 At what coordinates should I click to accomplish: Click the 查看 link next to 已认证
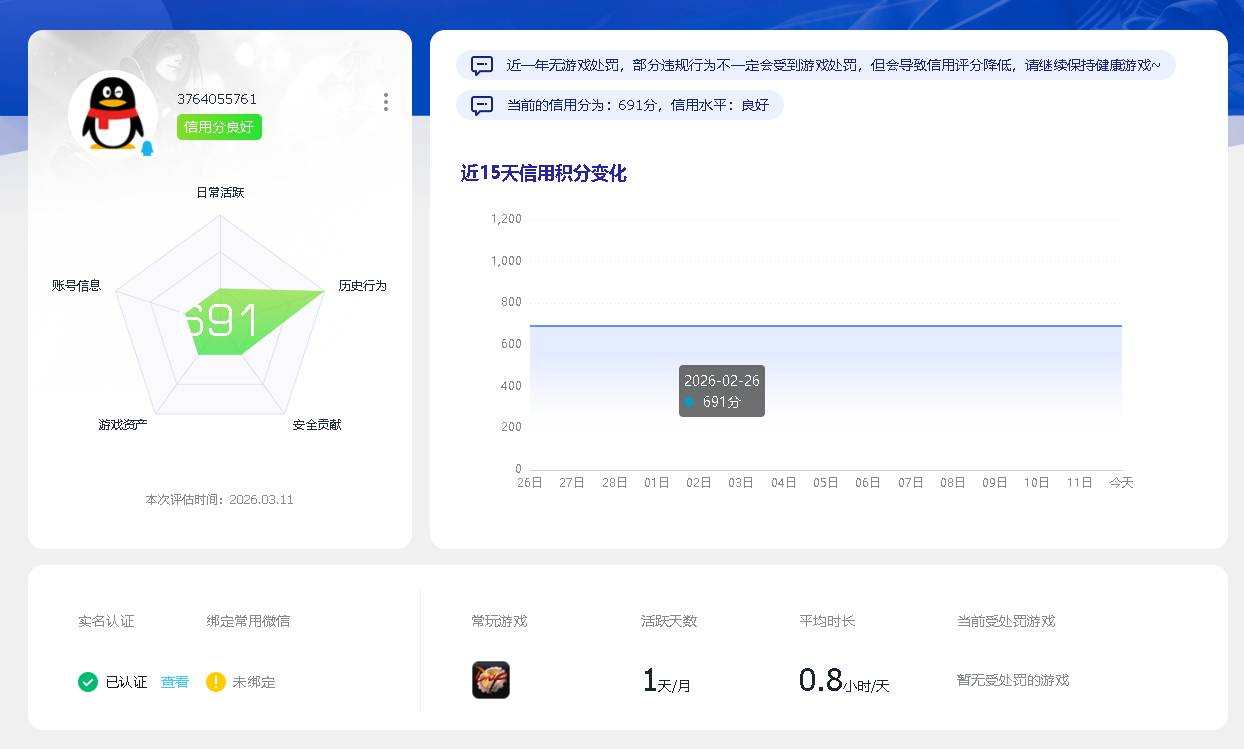pos(175,682)
